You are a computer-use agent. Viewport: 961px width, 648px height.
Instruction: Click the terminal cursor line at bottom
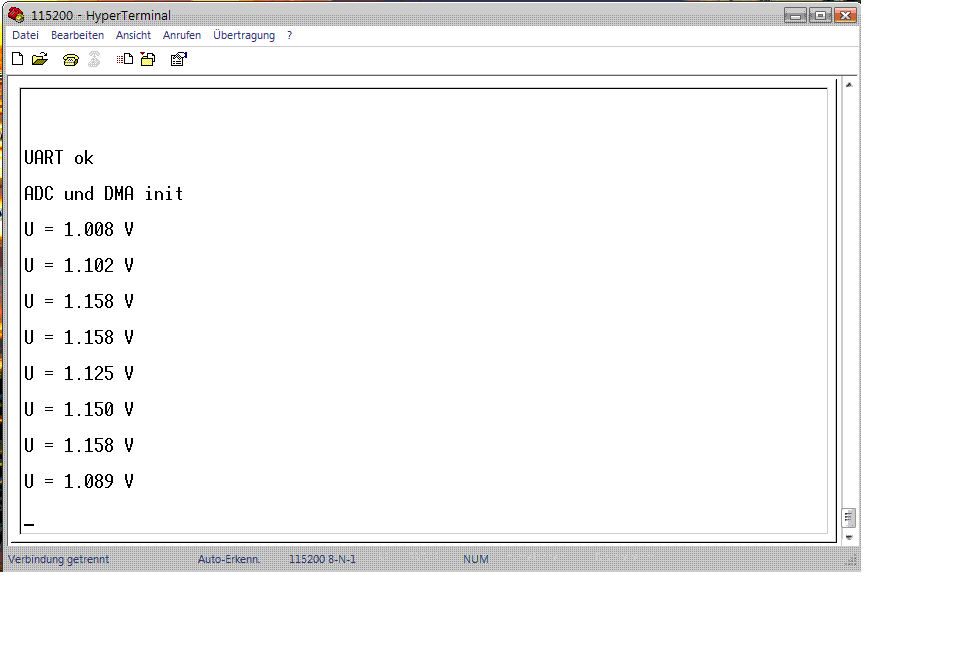[x=29, y=525]
